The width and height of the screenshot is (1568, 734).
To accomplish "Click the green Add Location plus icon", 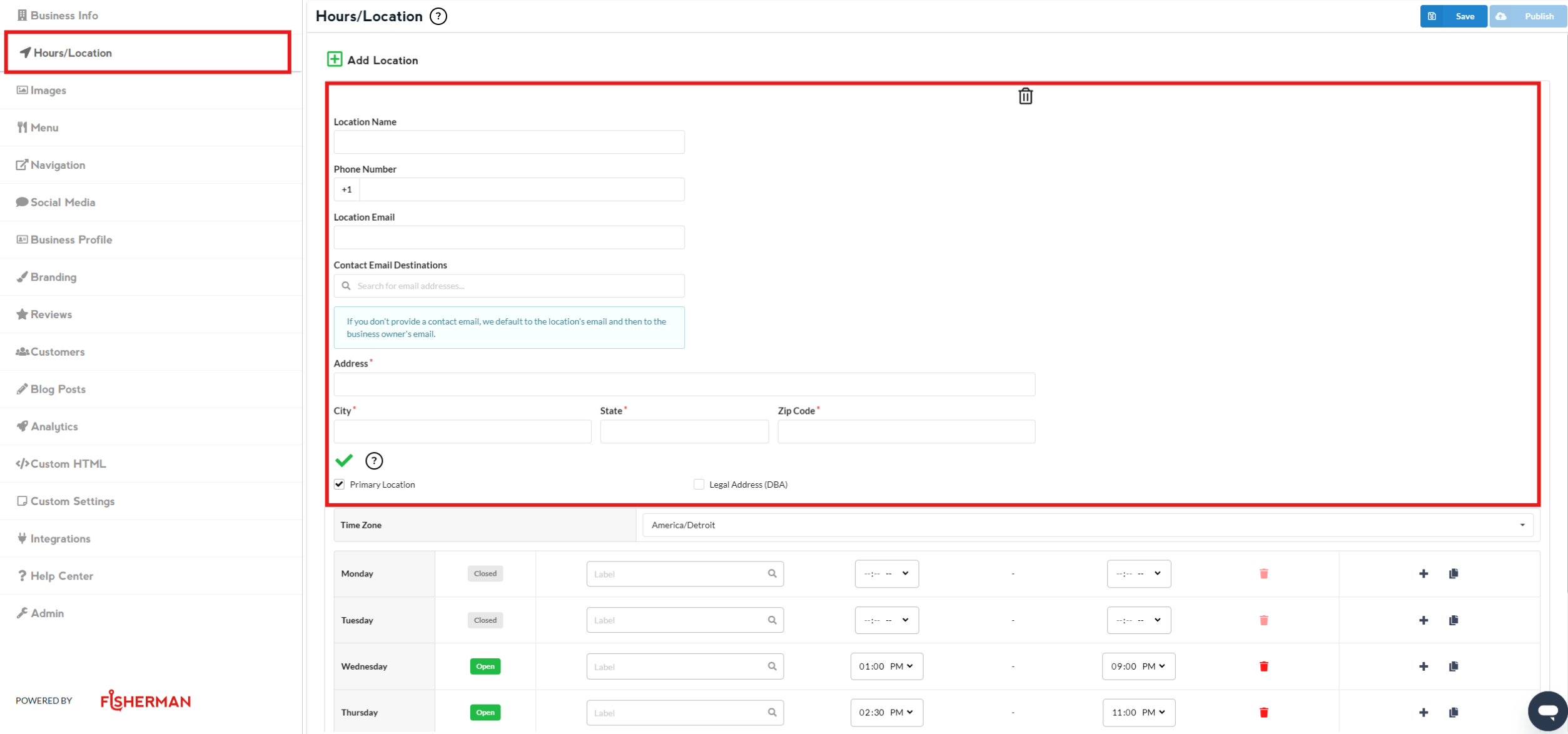I will [334, 59].
